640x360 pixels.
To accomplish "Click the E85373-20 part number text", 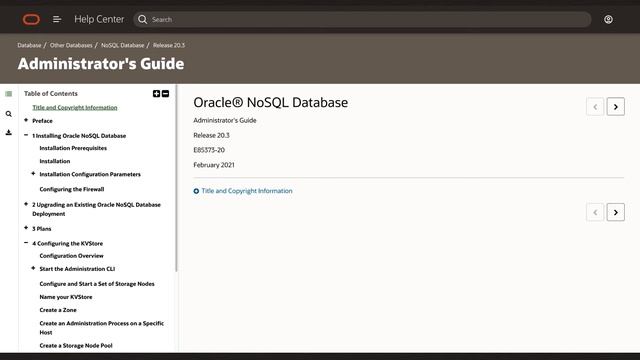I will point(209,150).
